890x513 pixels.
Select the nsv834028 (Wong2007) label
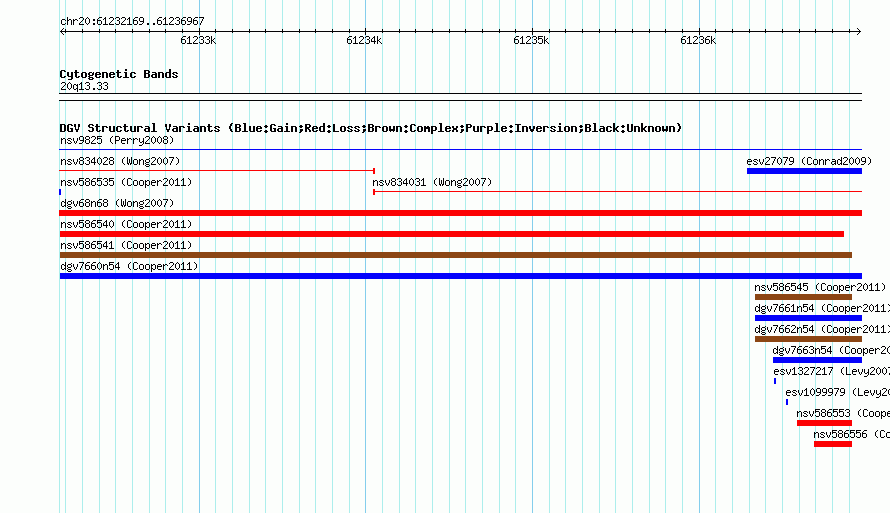pyautogui.click(x=120, y=161)
